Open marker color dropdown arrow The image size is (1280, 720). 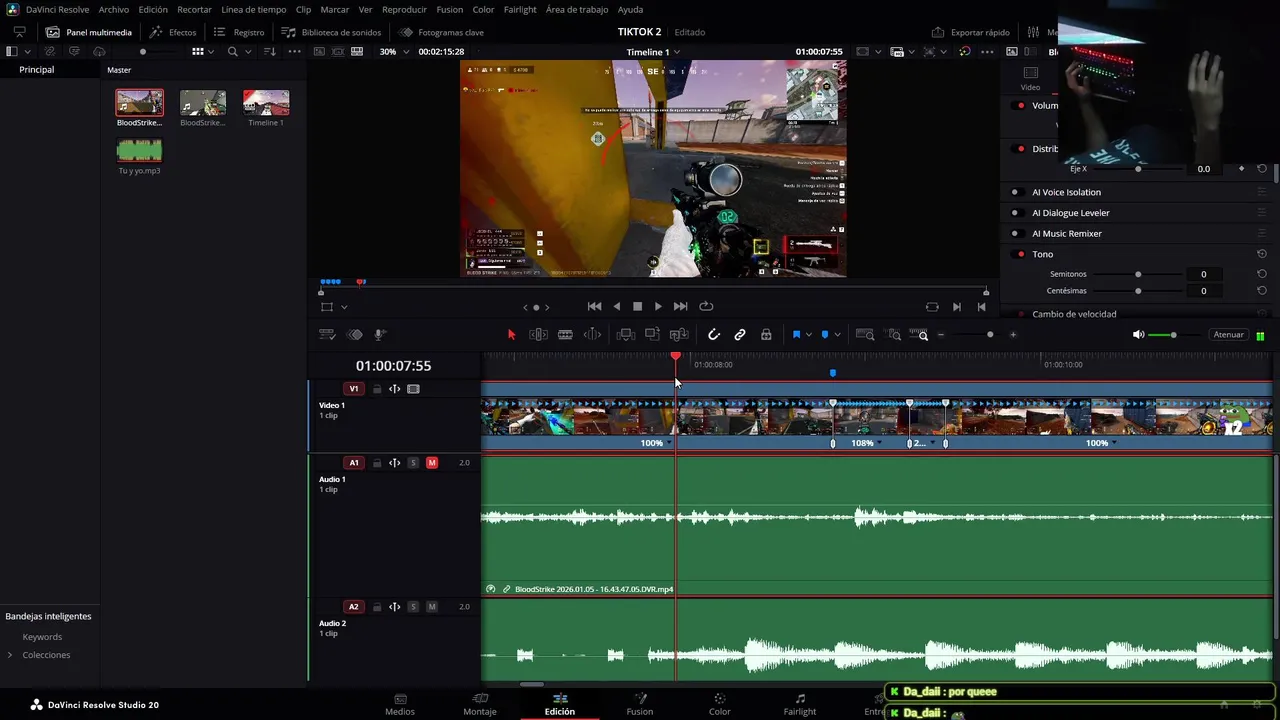(837, 335)
